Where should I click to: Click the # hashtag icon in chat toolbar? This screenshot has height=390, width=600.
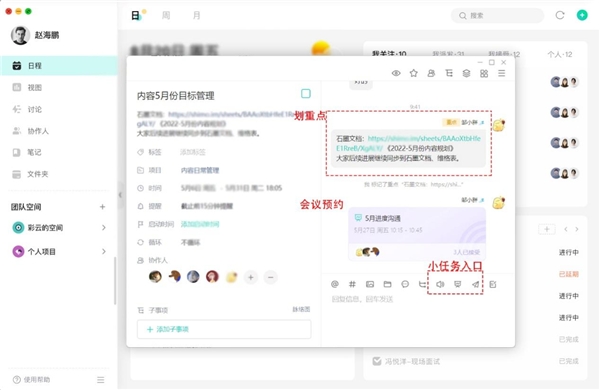(x=352, y=284)
